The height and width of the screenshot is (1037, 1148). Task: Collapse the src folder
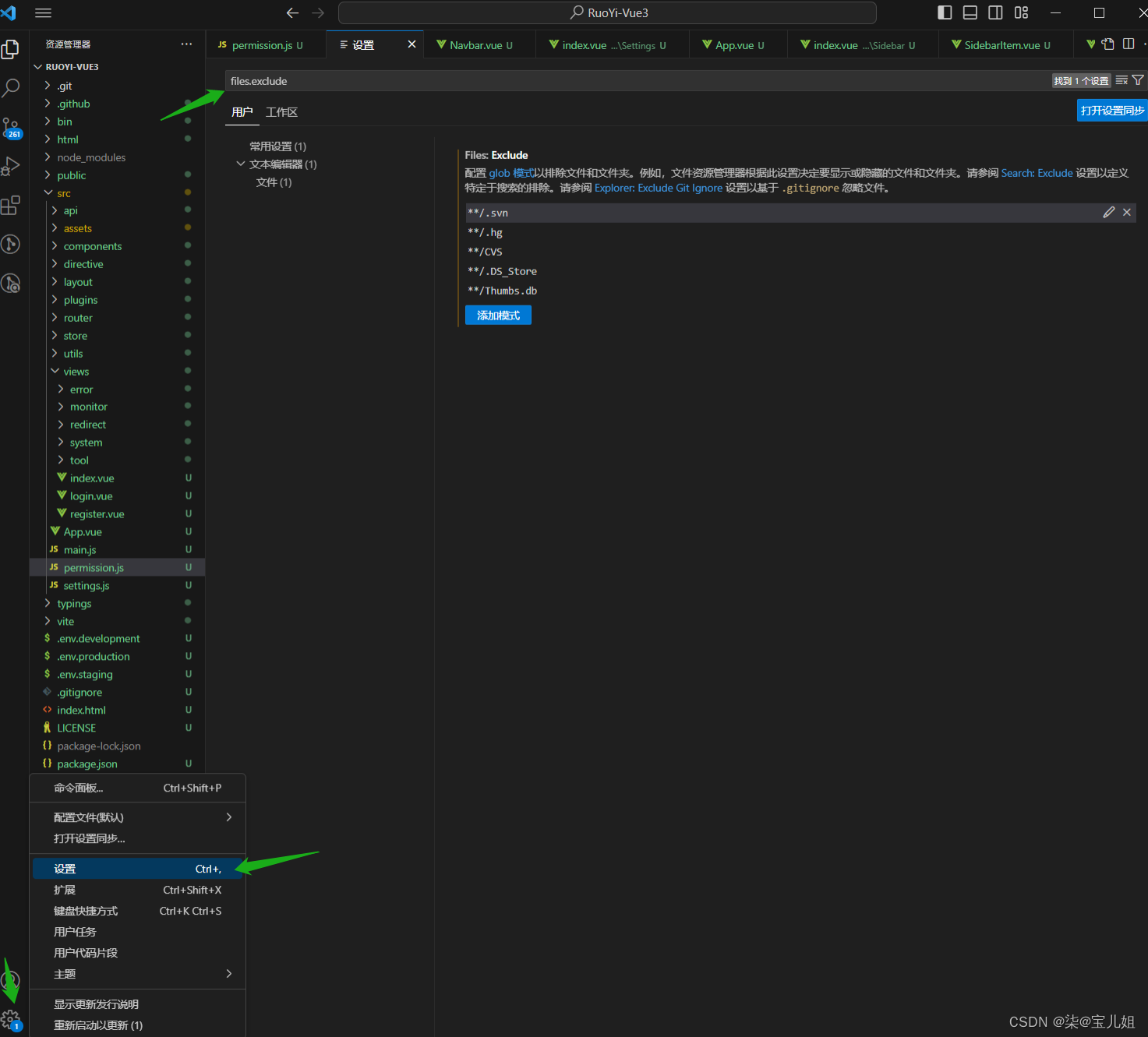coord(48,193)
